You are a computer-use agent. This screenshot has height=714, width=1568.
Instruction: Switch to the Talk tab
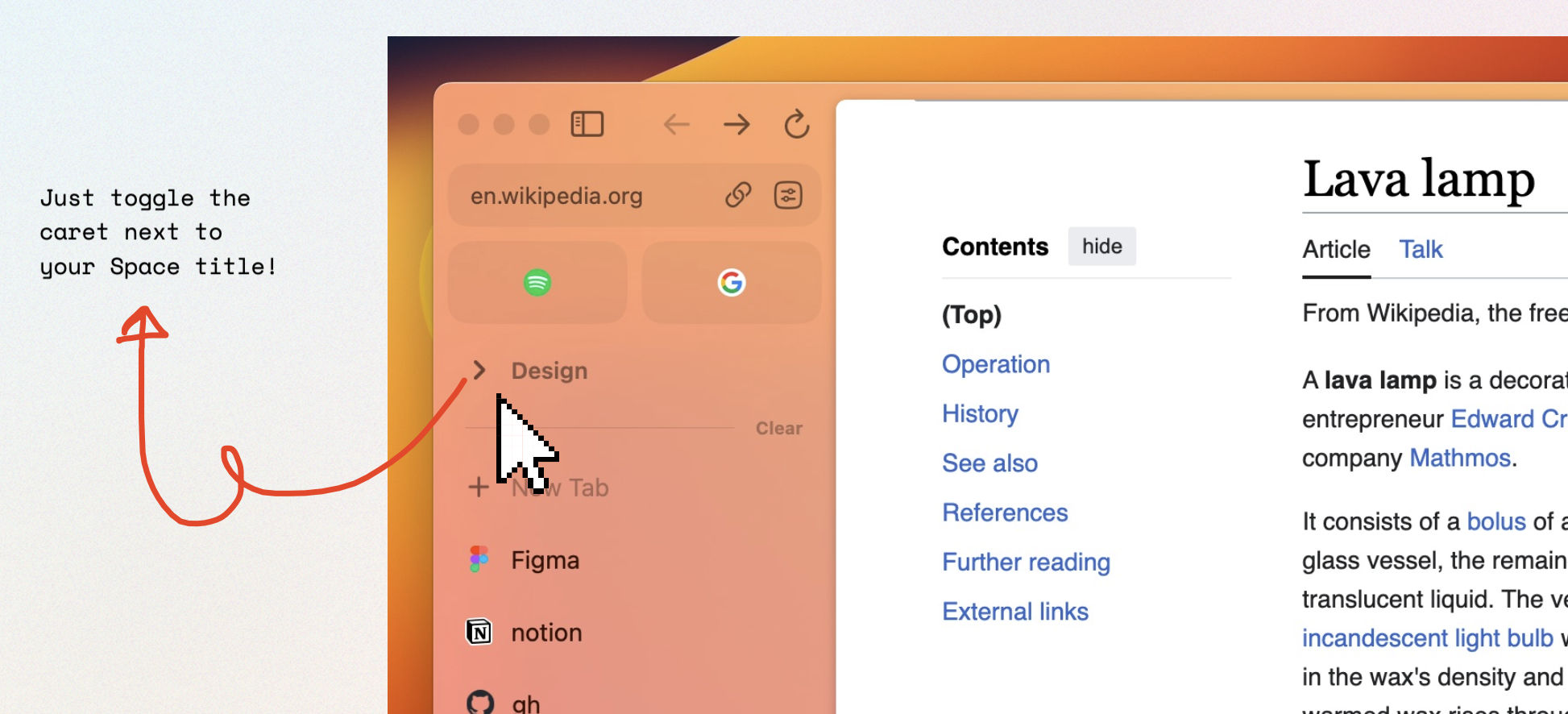click(1421, 250)
